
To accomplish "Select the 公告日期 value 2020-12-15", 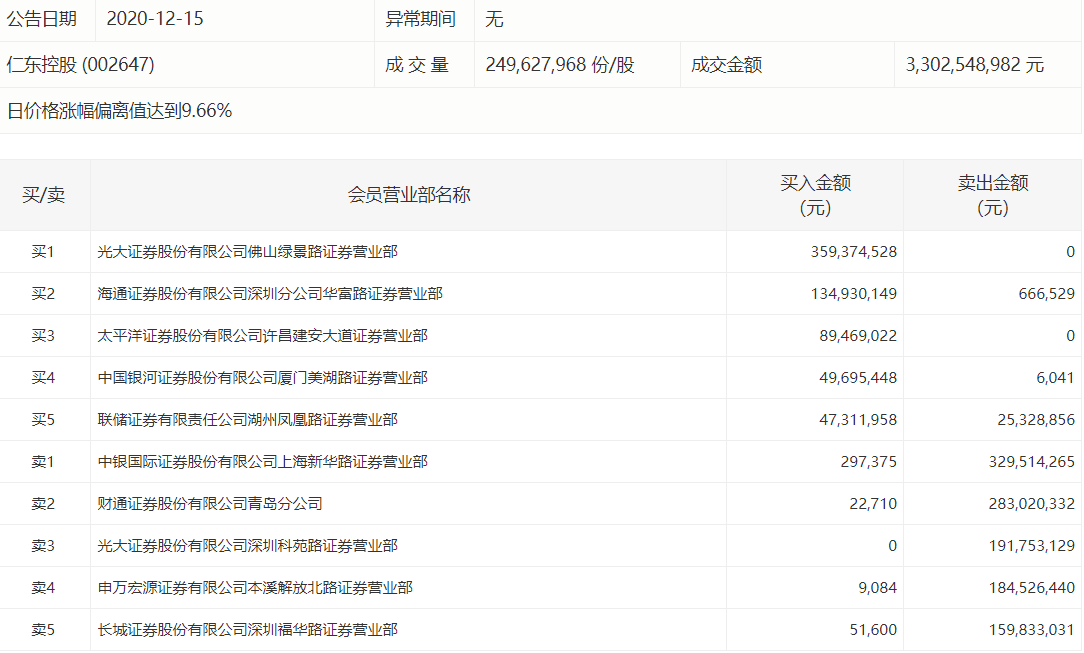I will coord(154,19).
